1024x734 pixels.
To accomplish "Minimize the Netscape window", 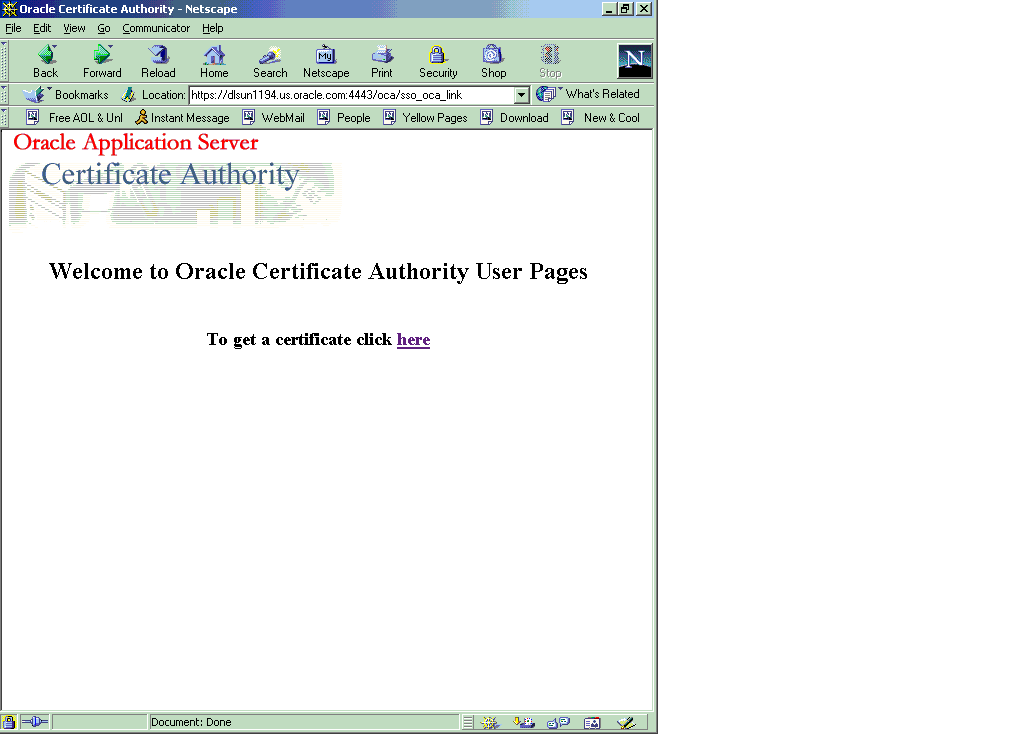I will [609, 8].
